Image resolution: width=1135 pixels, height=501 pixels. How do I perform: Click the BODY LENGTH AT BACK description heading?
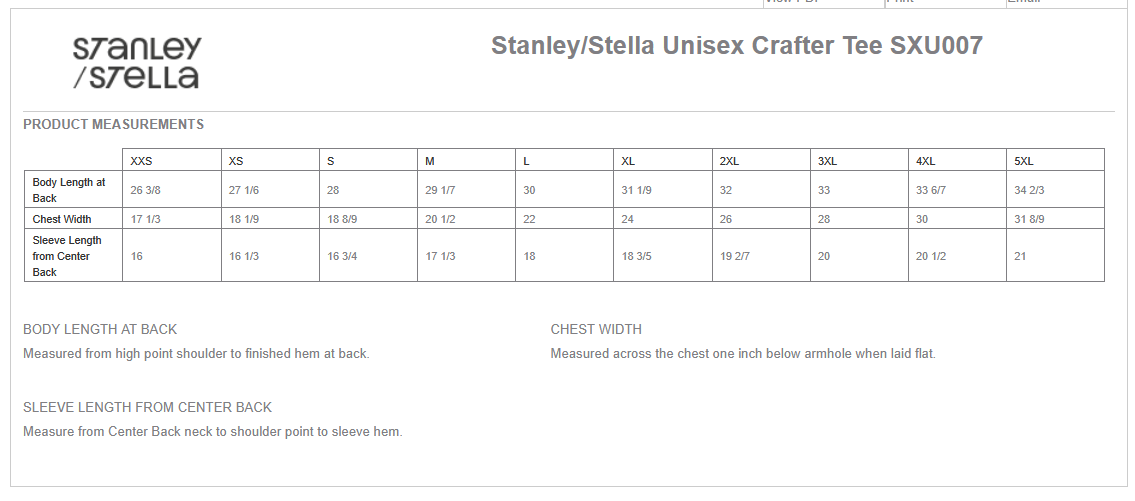100,329
